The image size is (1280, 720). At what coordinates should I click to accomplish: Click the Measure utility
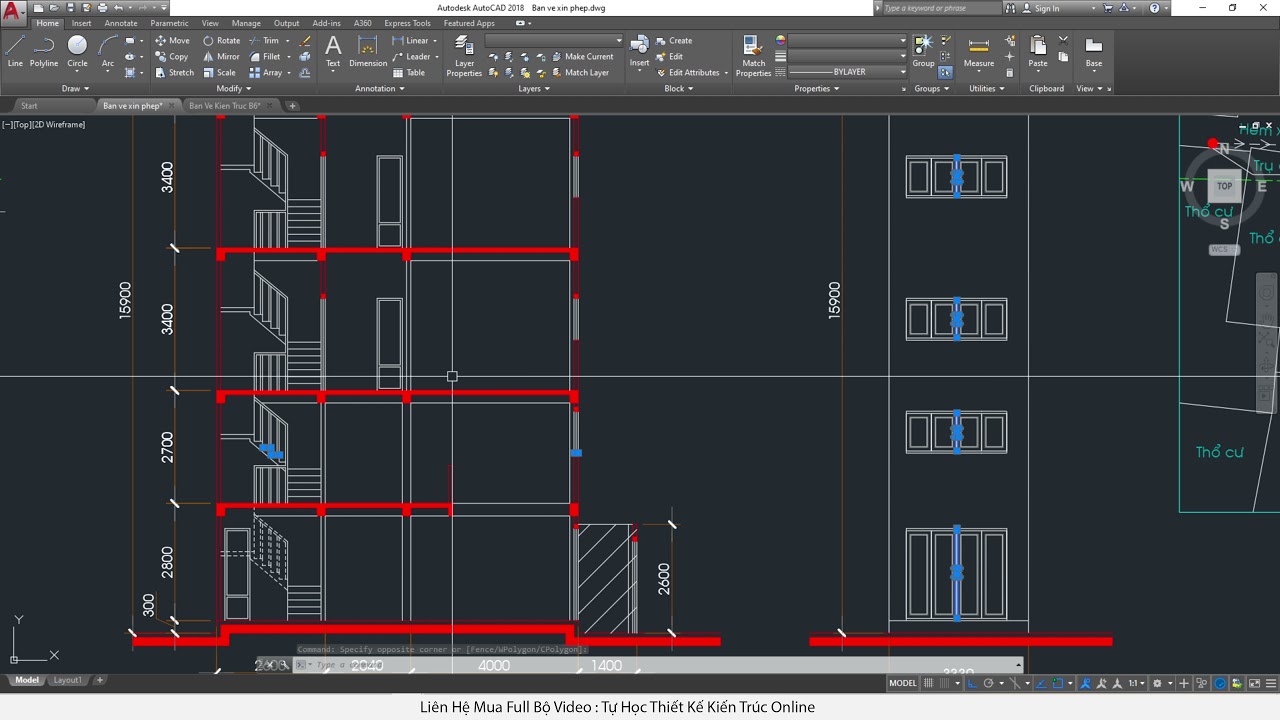979,50
